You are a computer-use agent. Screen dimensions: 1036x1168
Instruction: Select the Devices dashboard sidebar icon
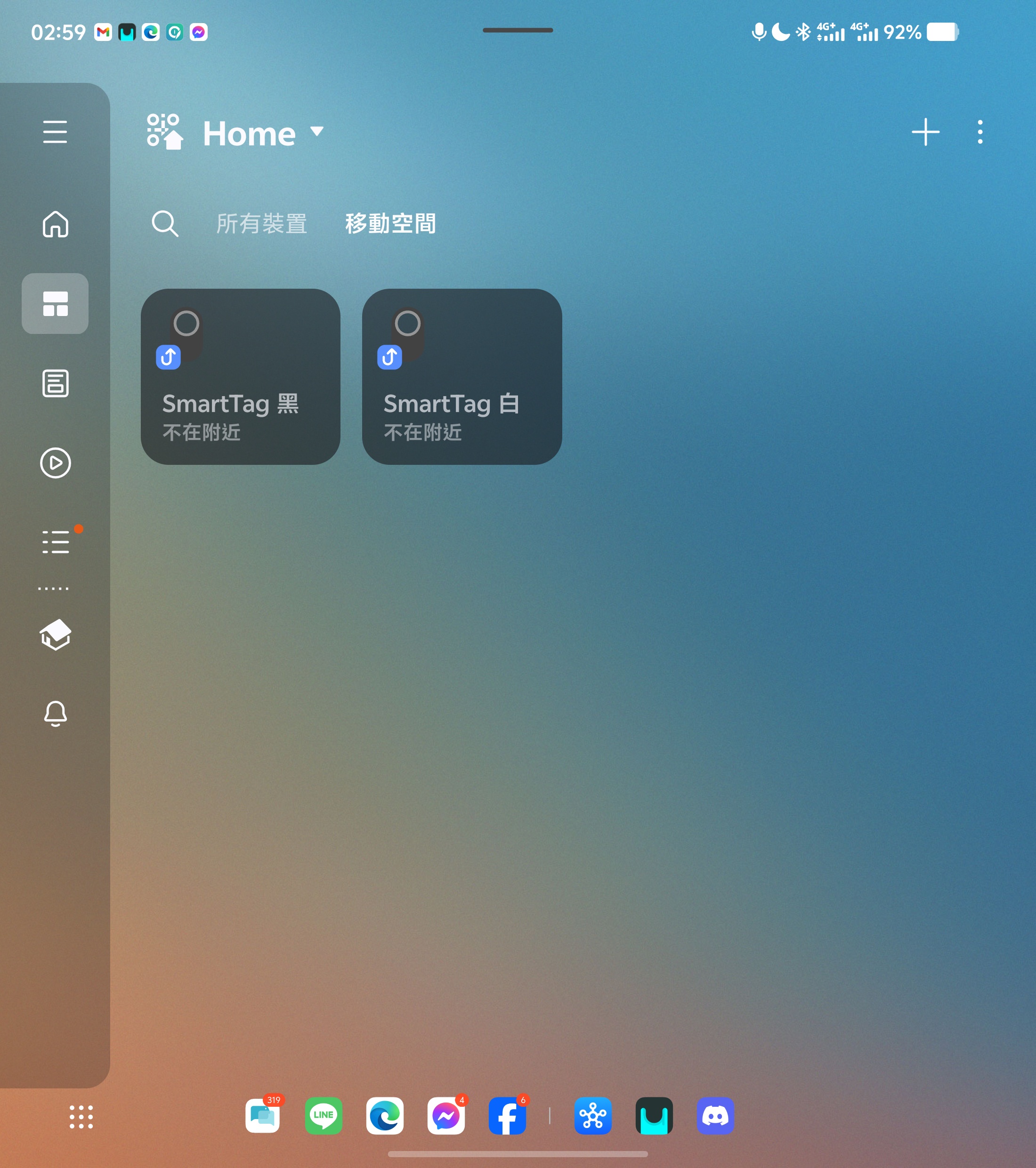pyautogui.click(x=55, y=303)
